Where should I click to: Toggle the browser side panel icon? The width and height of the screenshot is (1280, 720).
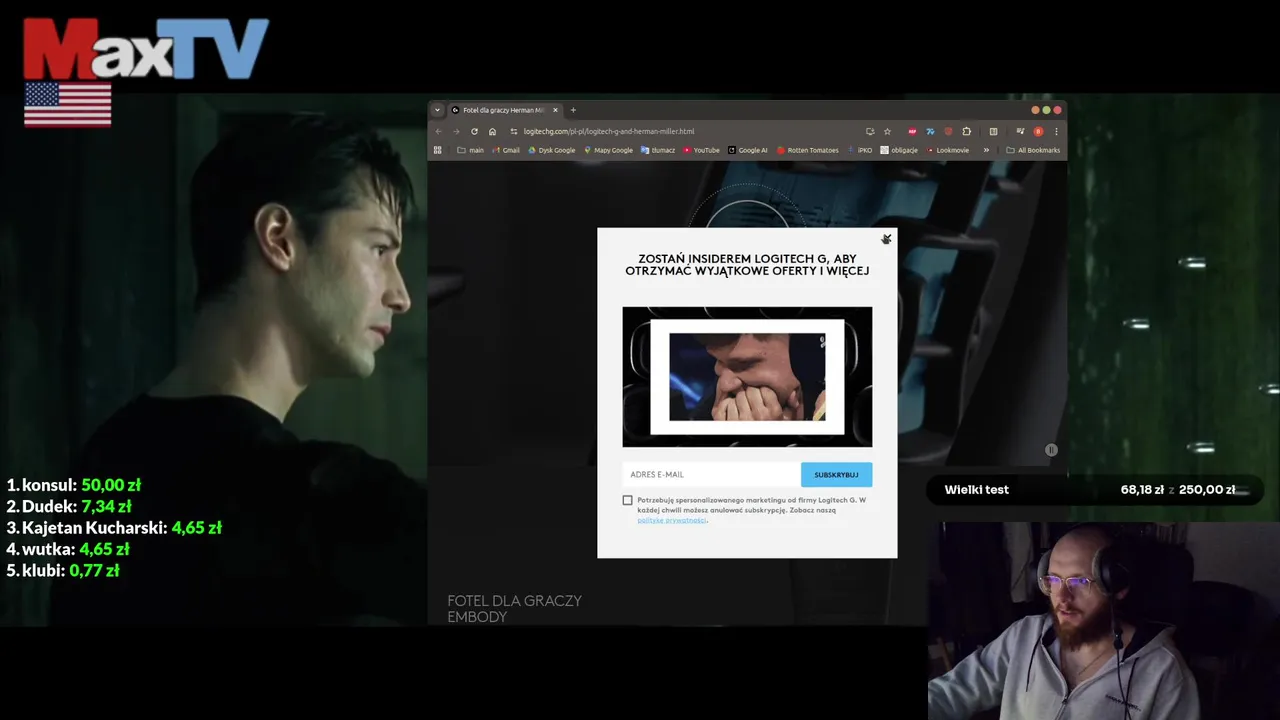[x=993, y=131]
